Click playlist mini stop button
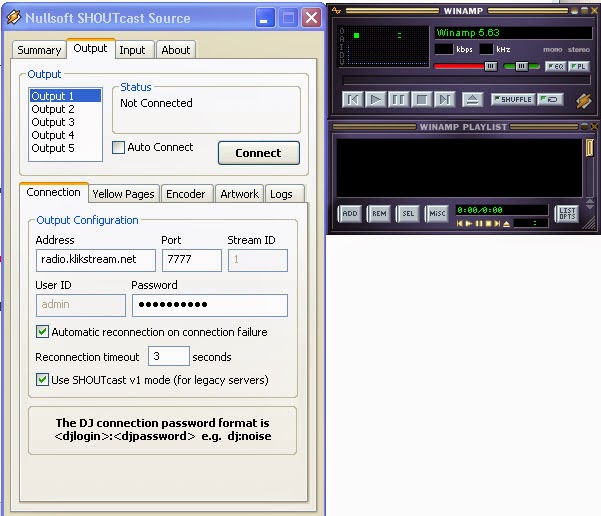This screenshot has height=516, width=601. click(x=488, y=223)
